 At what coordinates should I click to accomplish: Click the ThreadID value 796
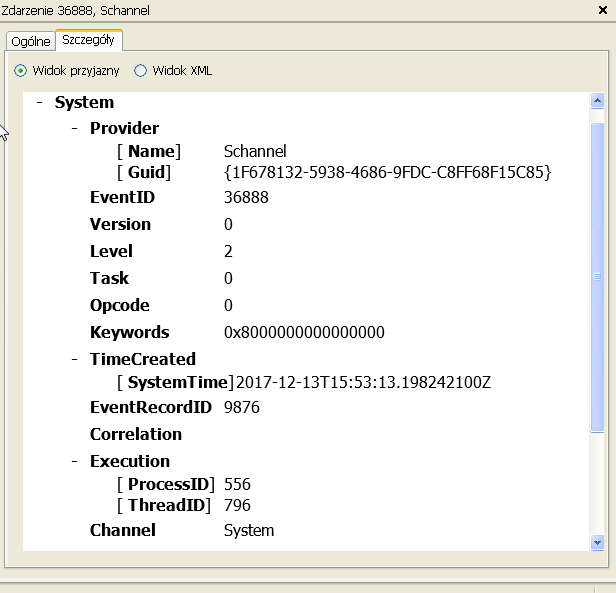click(237, 505)
